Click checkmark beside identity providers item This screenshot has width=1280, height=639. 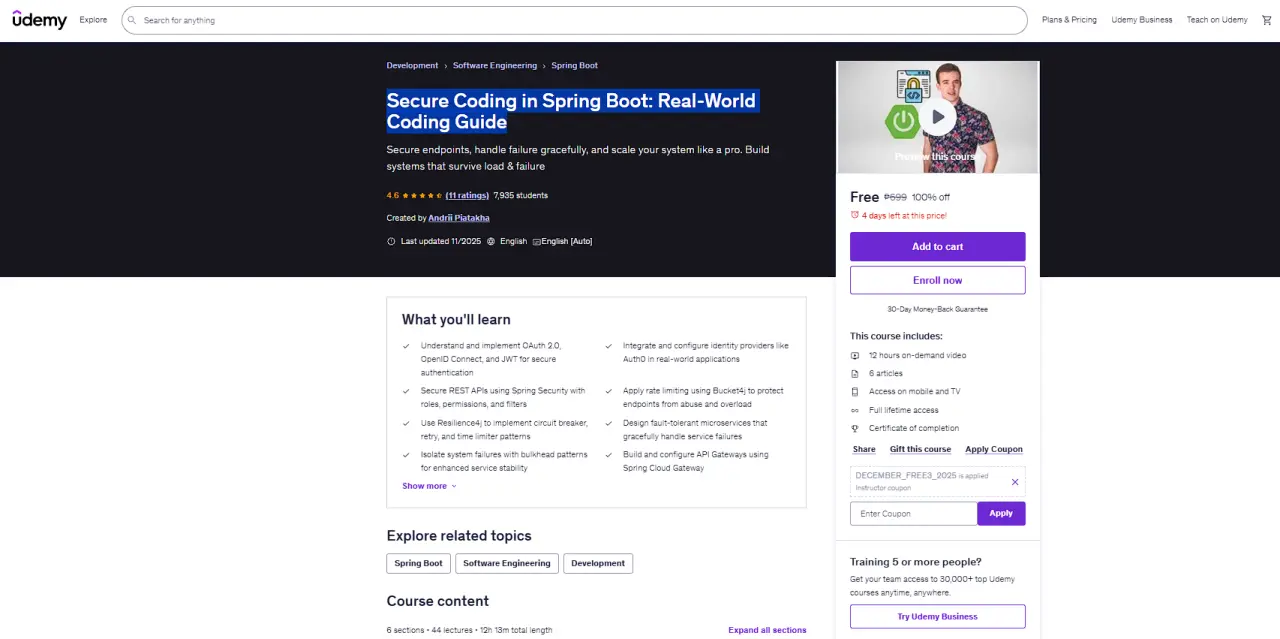[x=608, y=346]
